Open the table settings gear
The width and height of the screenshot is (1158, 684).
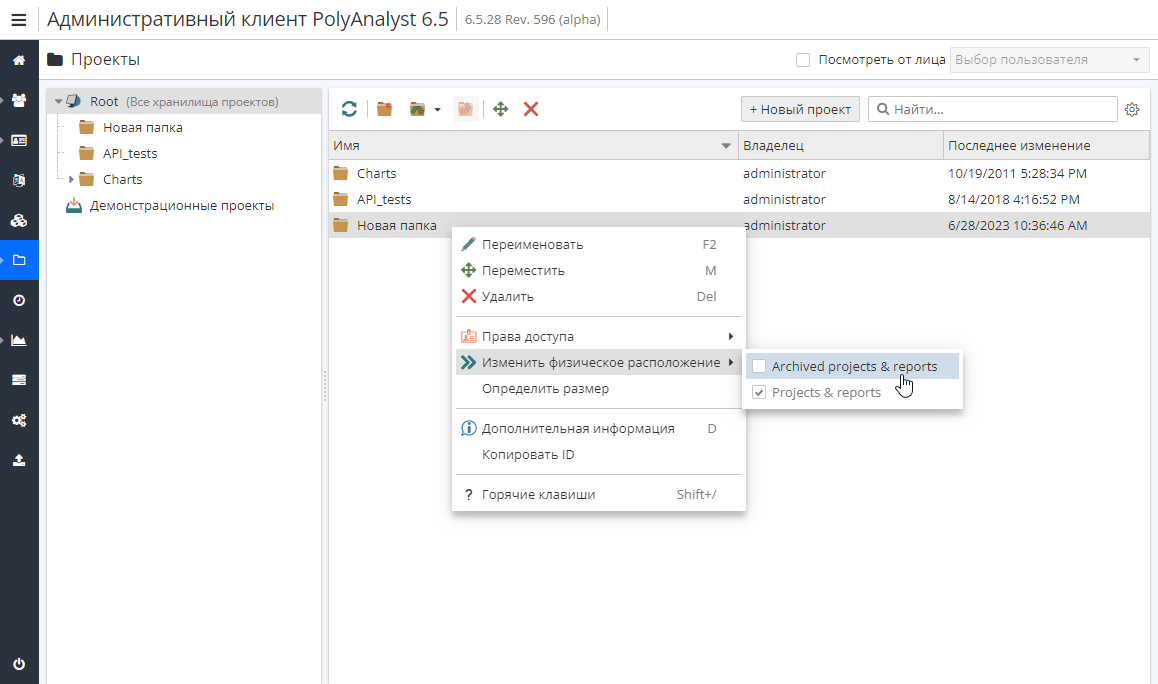[x=1132, y=109]
